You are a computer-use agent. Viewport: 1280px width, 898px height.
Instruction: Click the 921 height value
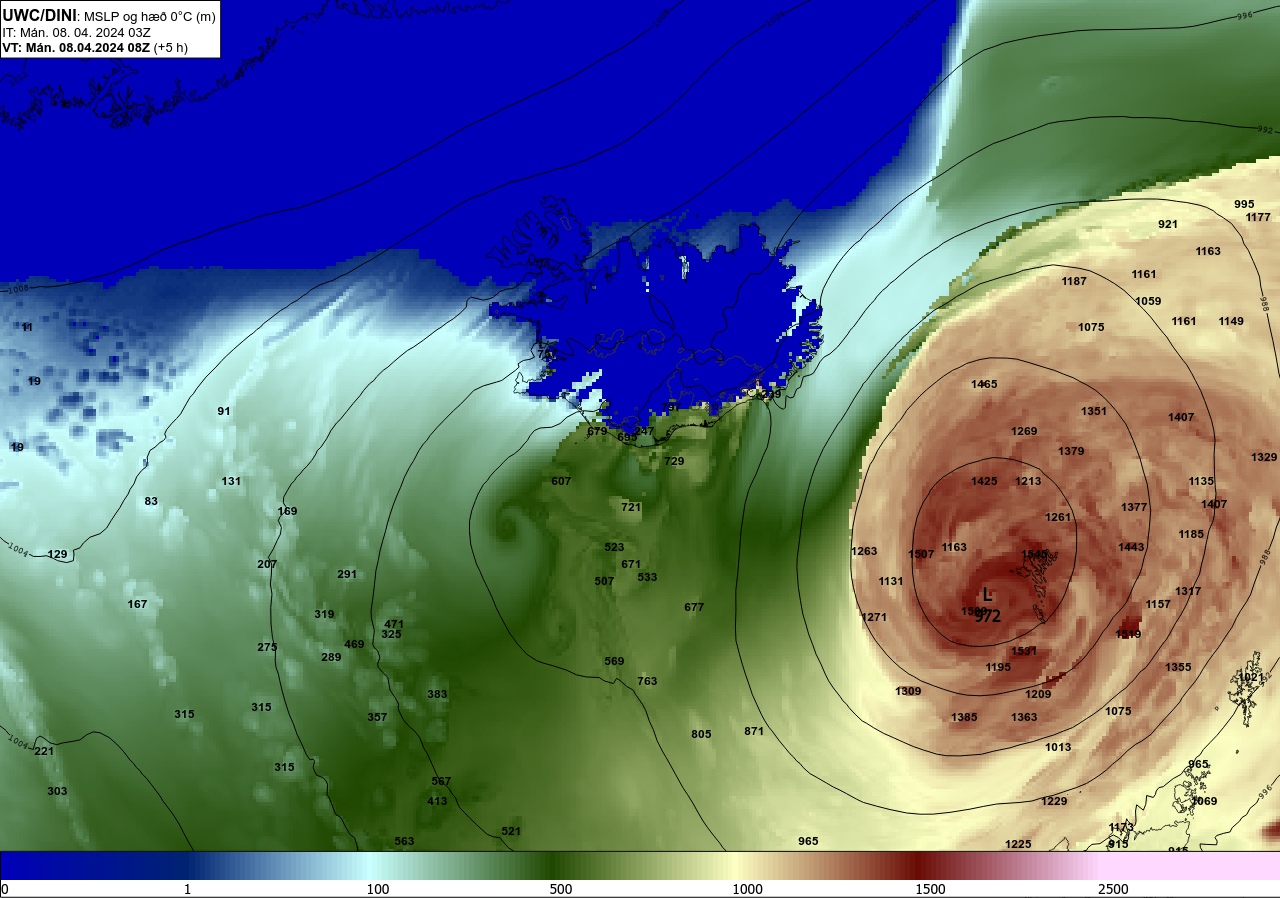[x=1168, y=224]
